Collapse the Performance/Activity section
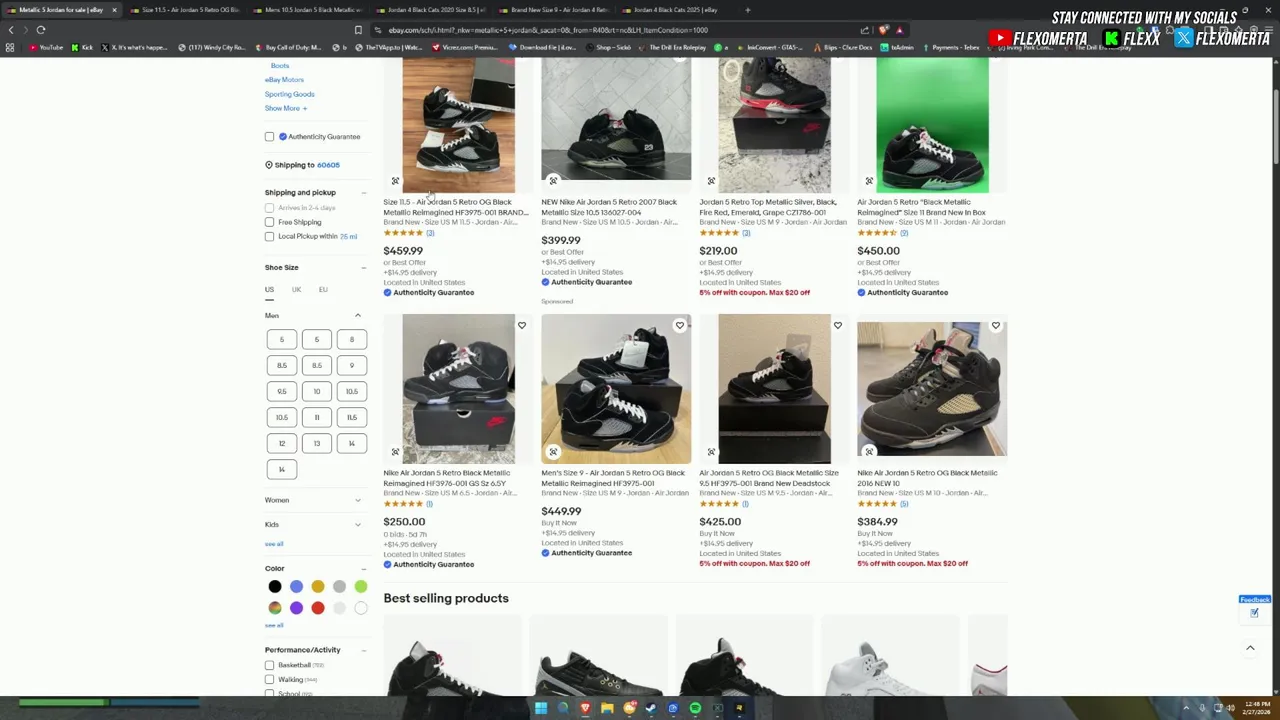This screenshot has width=1280, height=720. point(363,650)
